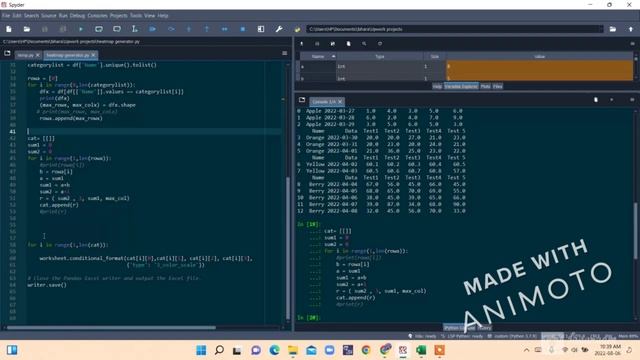Screen dimensions: 640x360
Task: Run selection or current line
Action: coord(135,29)
